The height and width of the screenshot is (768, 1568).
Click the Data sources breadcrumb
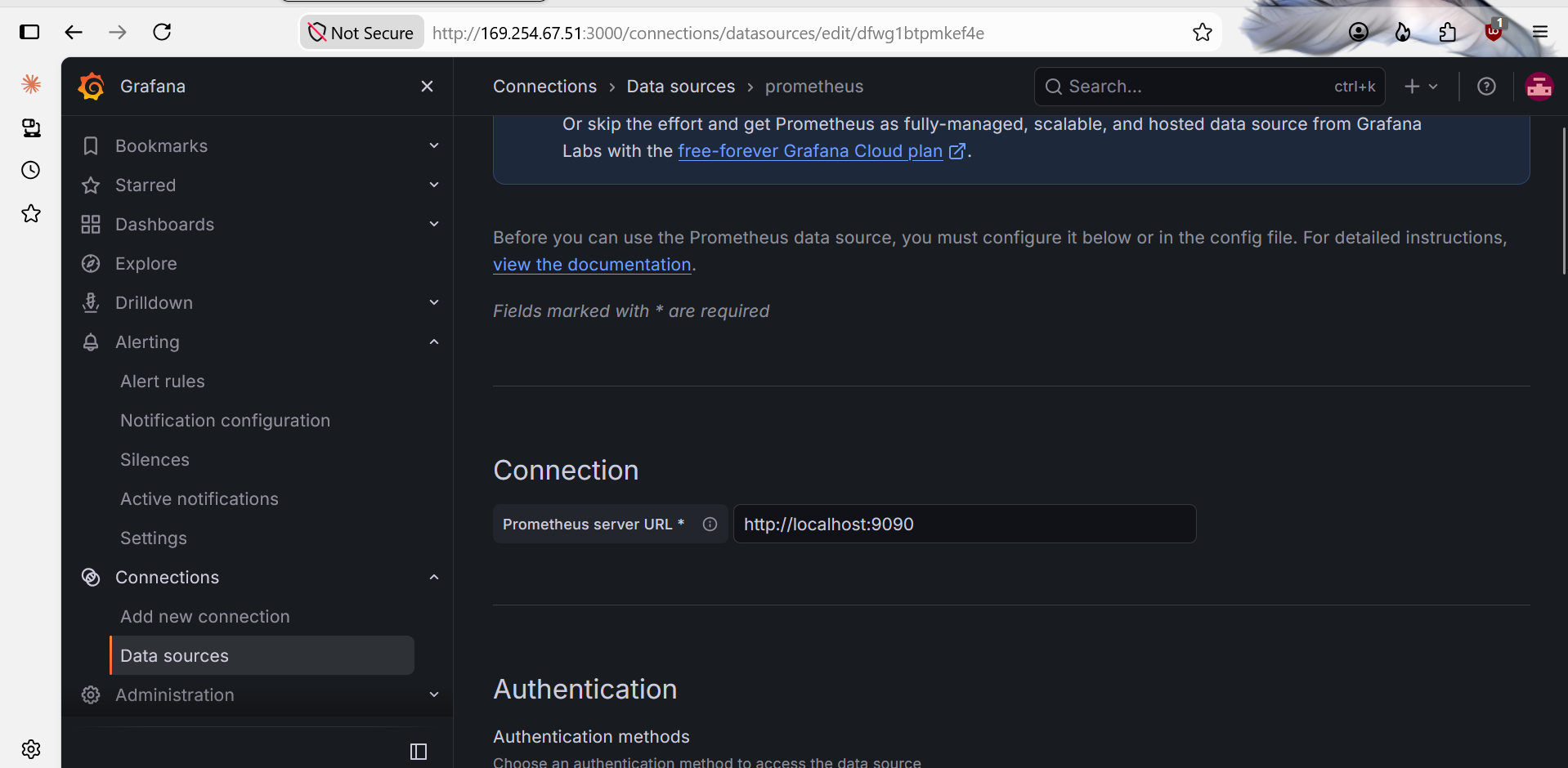tap(681, 87)
